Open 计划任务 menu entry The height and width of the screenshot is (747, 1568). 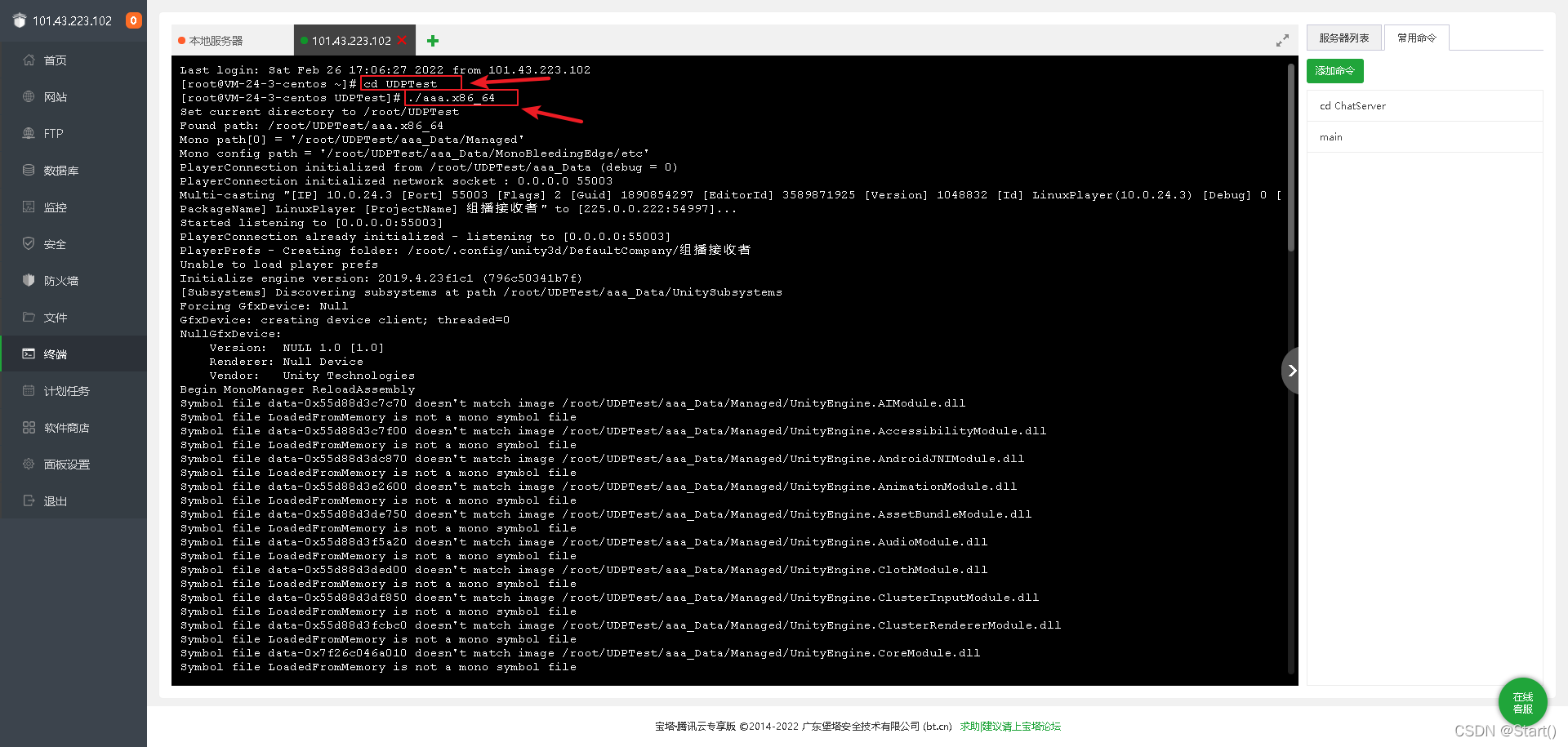[x=73, y=390]
